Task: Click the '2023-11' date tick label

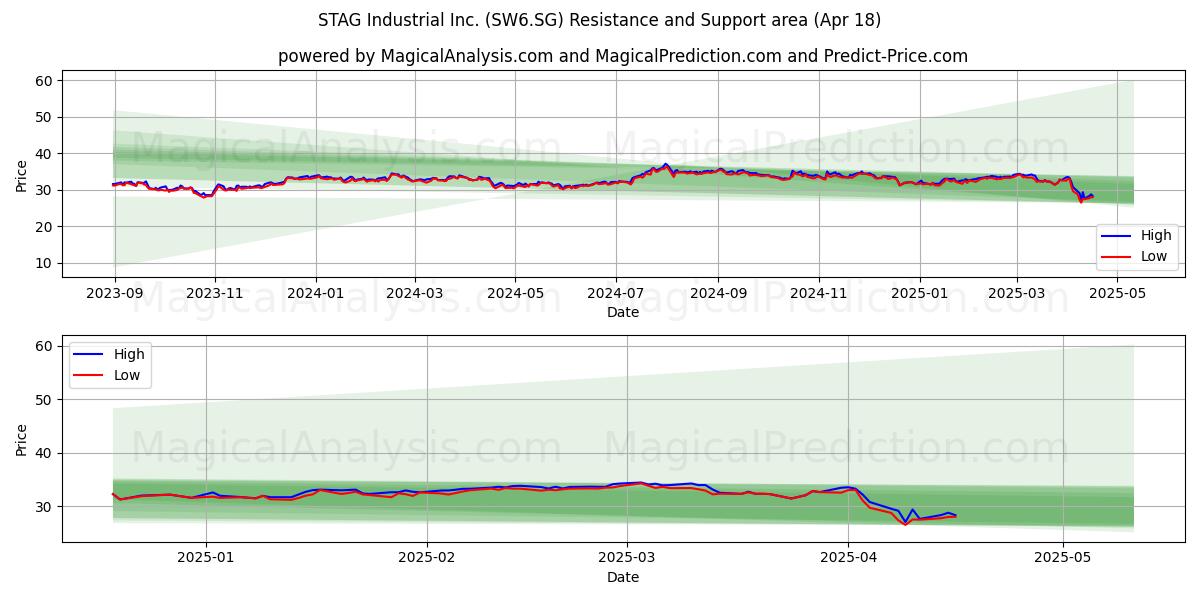Action: coord(214,294)
